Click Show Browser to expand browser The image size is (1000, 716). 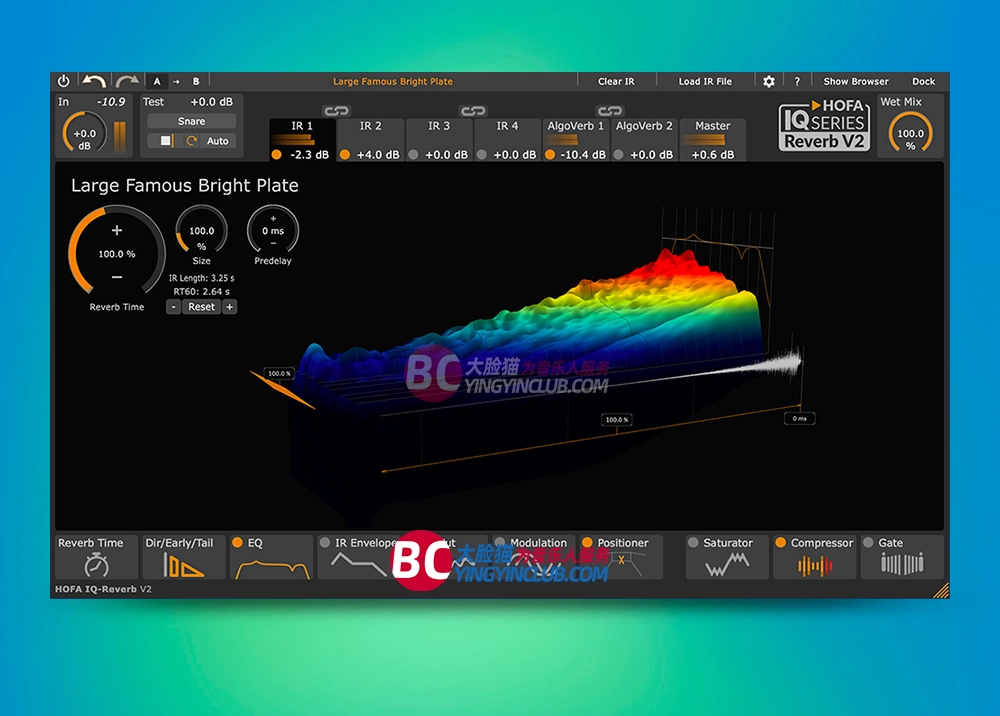tap(855, 81)
